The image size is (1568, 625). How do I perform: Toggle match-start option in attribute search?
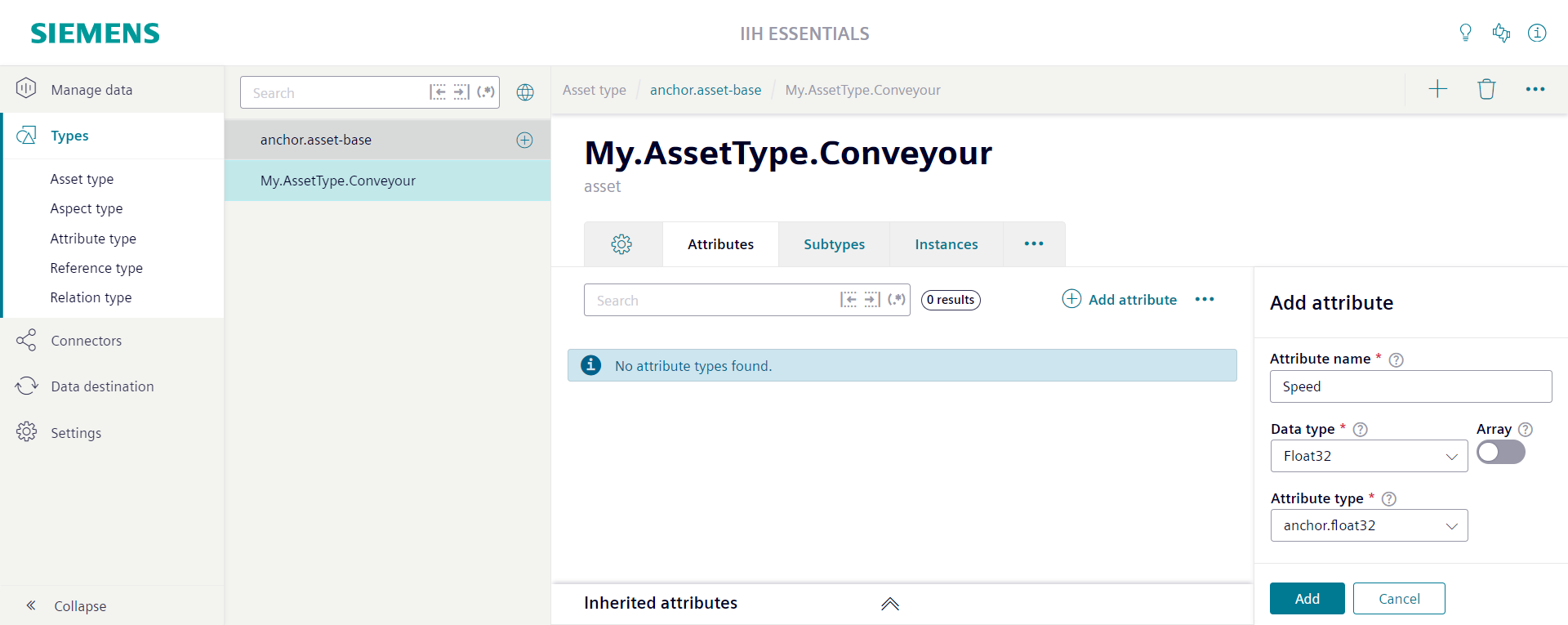coord(849,300)
